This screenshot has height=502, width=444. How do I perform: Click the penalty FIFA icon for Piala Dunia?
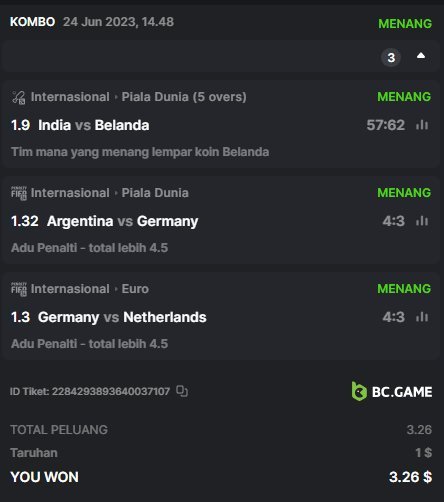[x=19, y=193]
